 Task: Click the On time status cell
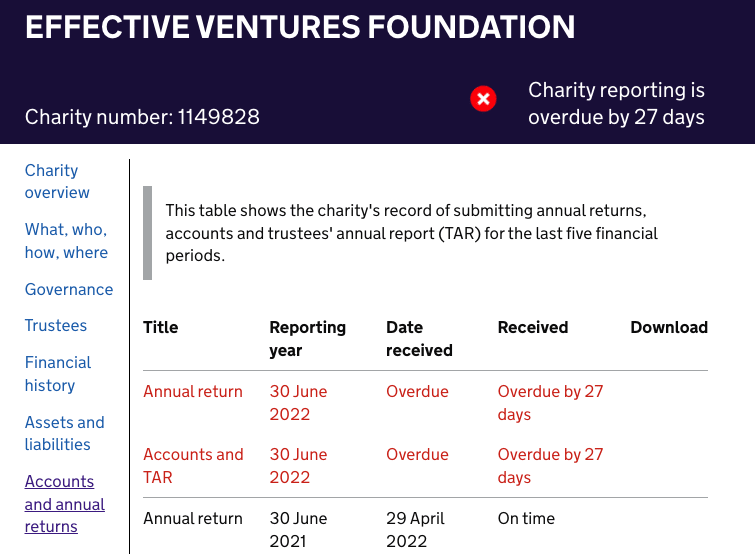(x=526, y=519)
